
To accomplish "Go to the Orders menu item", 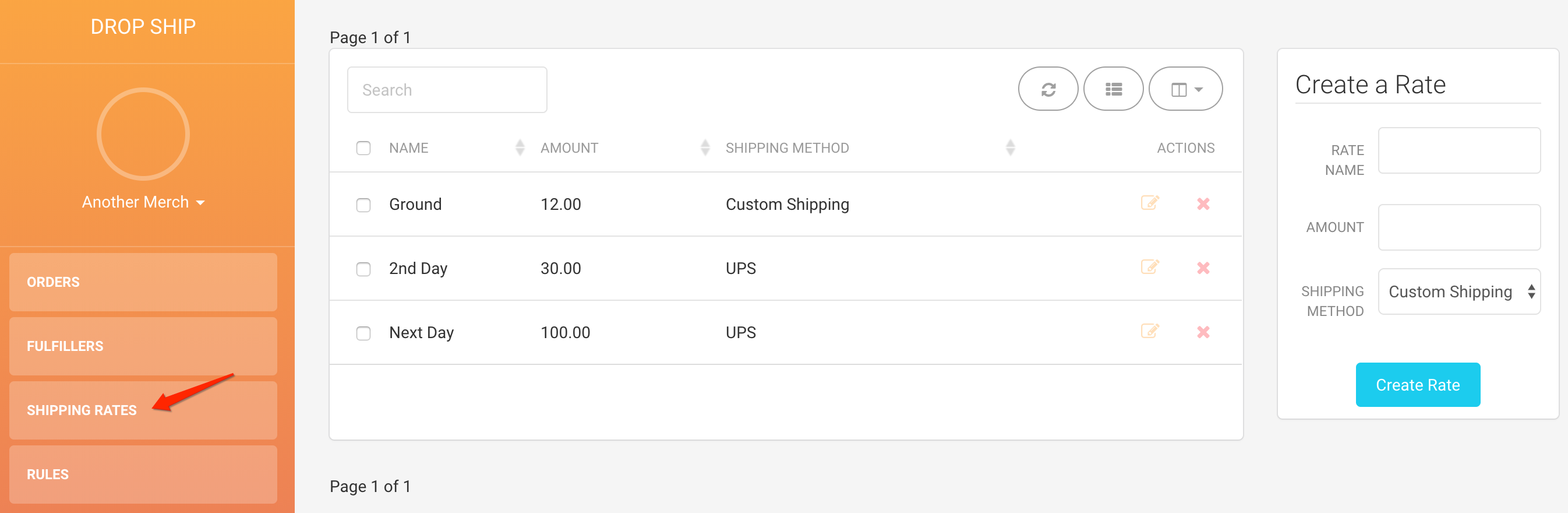I will pos(143,282).
